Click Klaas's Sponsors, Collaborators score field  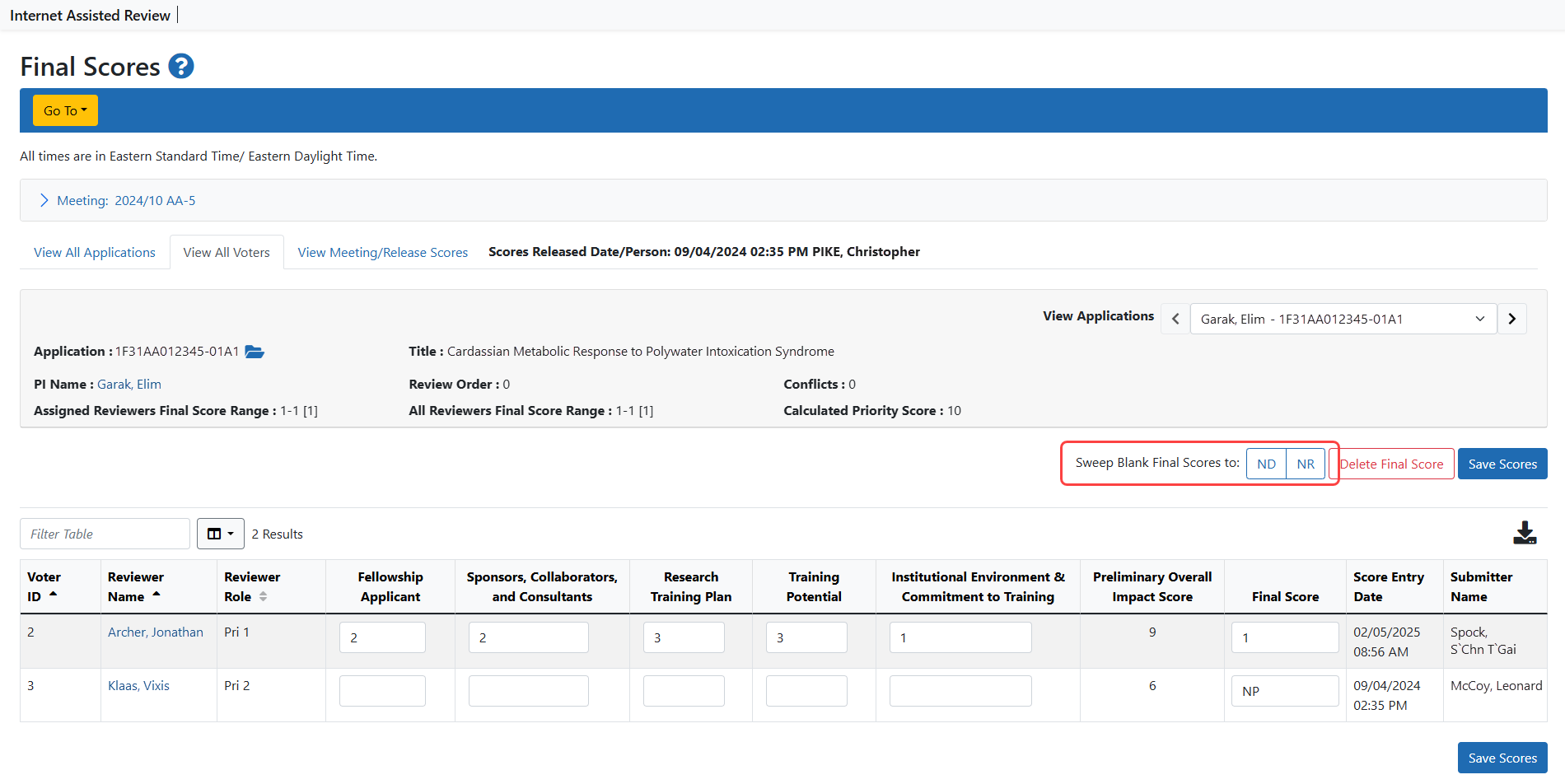point(529,691)
